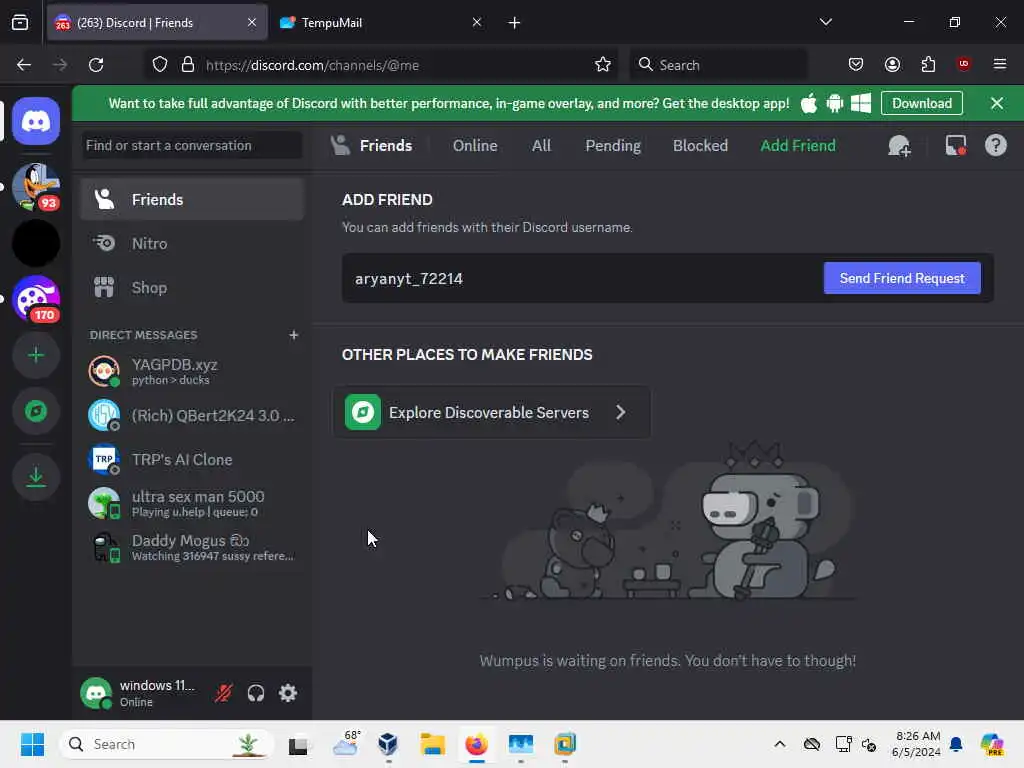Click the green plus Add a Server icon
1024x768 pixels.
click(36, 355)
